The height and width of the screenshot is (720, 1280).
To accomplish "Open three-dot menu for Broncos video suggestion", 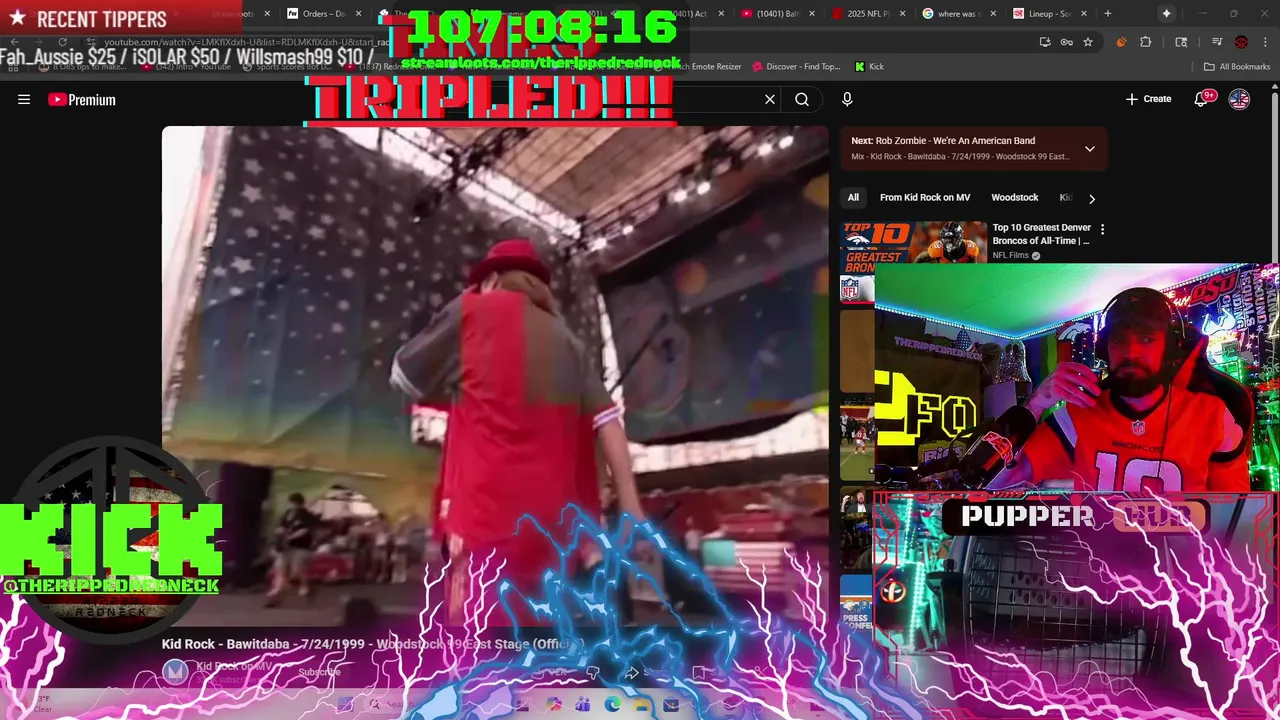I will coord(1102,230).
